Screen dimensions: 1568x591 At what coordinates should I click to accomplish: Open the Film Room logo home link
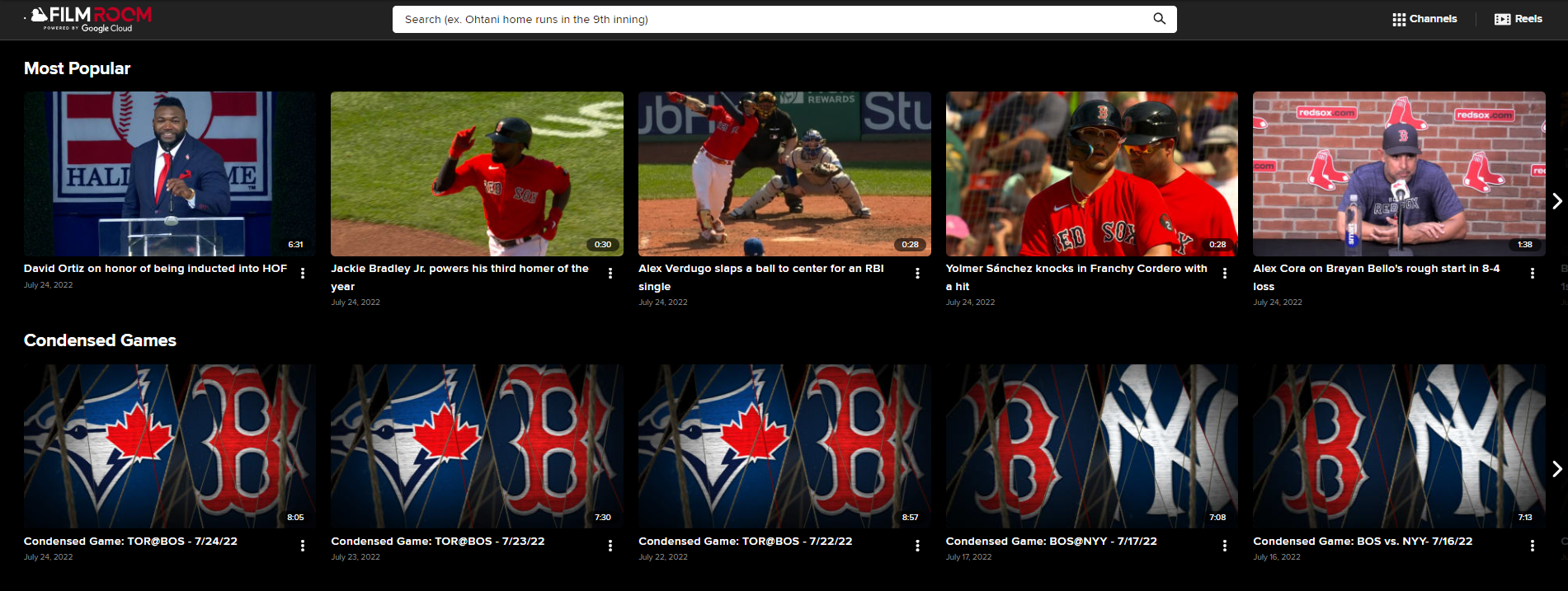tap(91, 19)
